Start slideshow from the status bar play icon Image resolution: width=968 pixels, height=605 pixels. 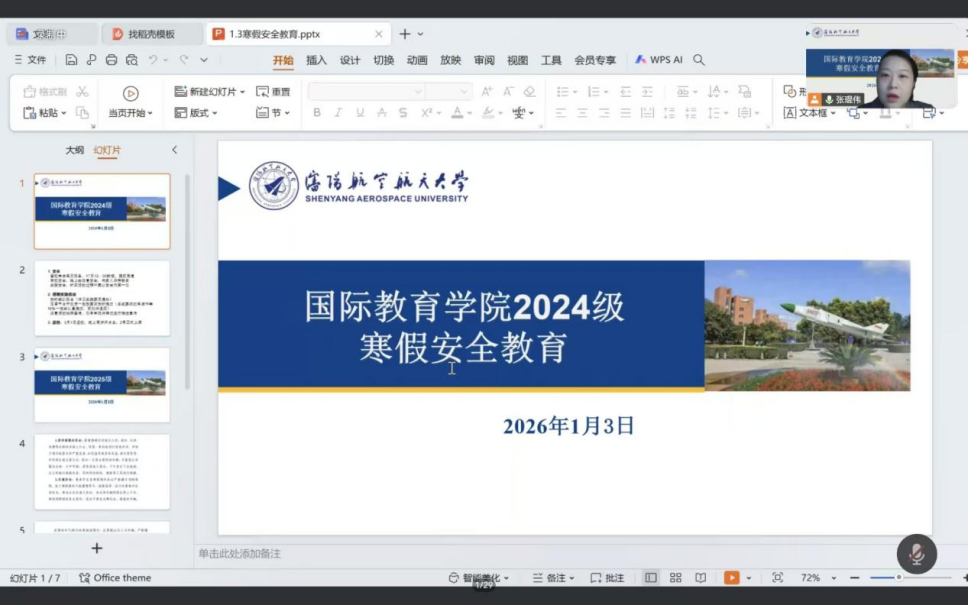[x=731, y=578]
